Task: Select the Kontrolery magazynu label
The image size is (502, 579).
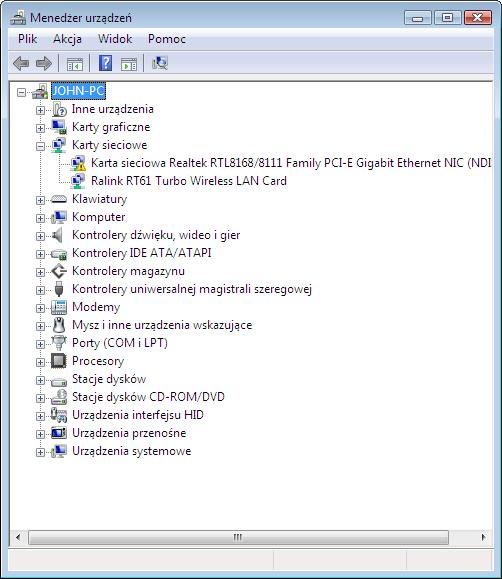Action: click(128, 271)
